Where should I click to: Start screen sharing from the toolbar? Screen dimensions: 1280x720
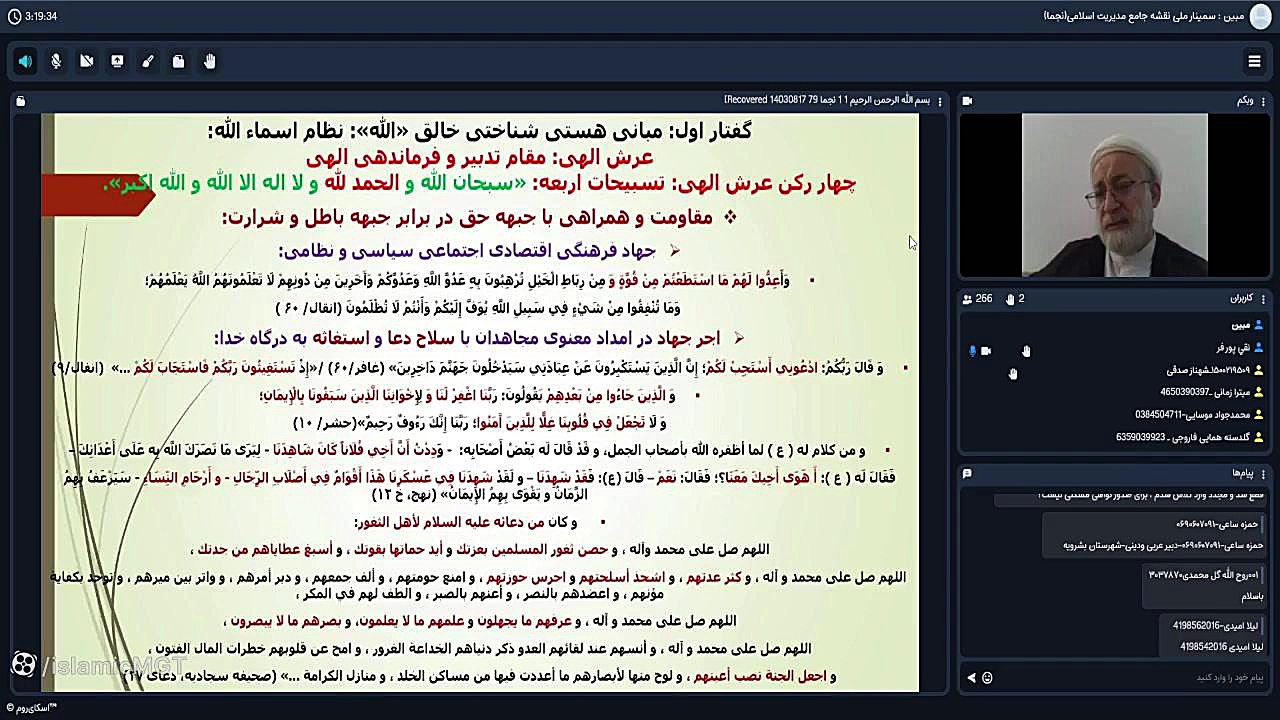click(x=117, y=61)
